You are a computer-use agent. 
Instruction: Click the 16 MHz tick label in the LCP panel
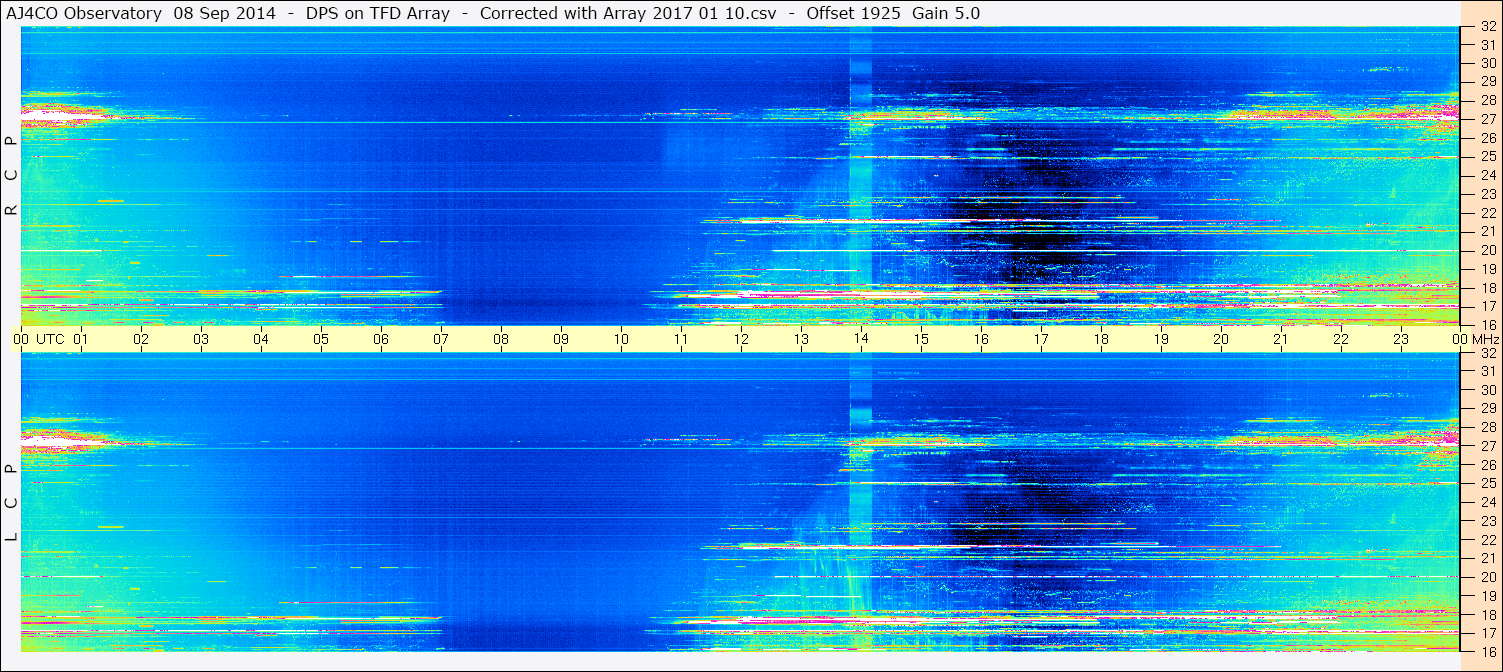pyautogui.click(x=1487, y=652)
